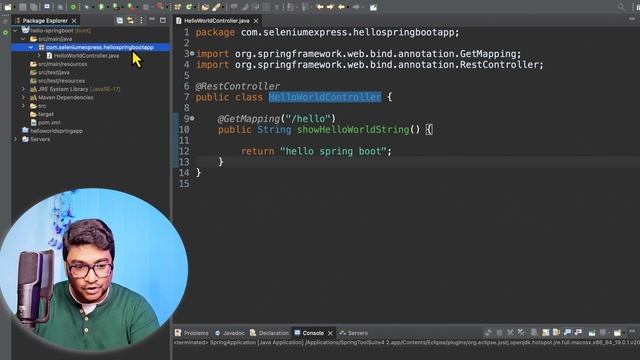Viewport: 640px width, 360px height.
Task: Open Package Explorer view menu (three dots)
Action: (141, 20)
